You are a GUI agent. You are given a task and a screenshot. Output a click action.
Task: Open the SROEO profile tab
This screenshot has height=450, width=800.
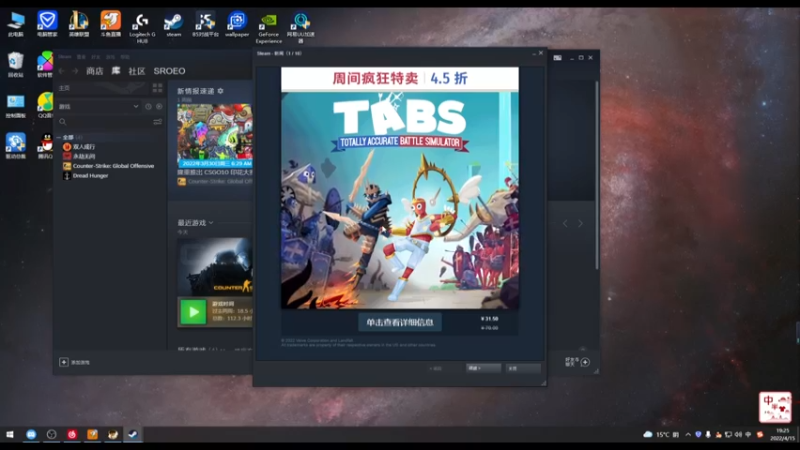[x=169, y=71]
